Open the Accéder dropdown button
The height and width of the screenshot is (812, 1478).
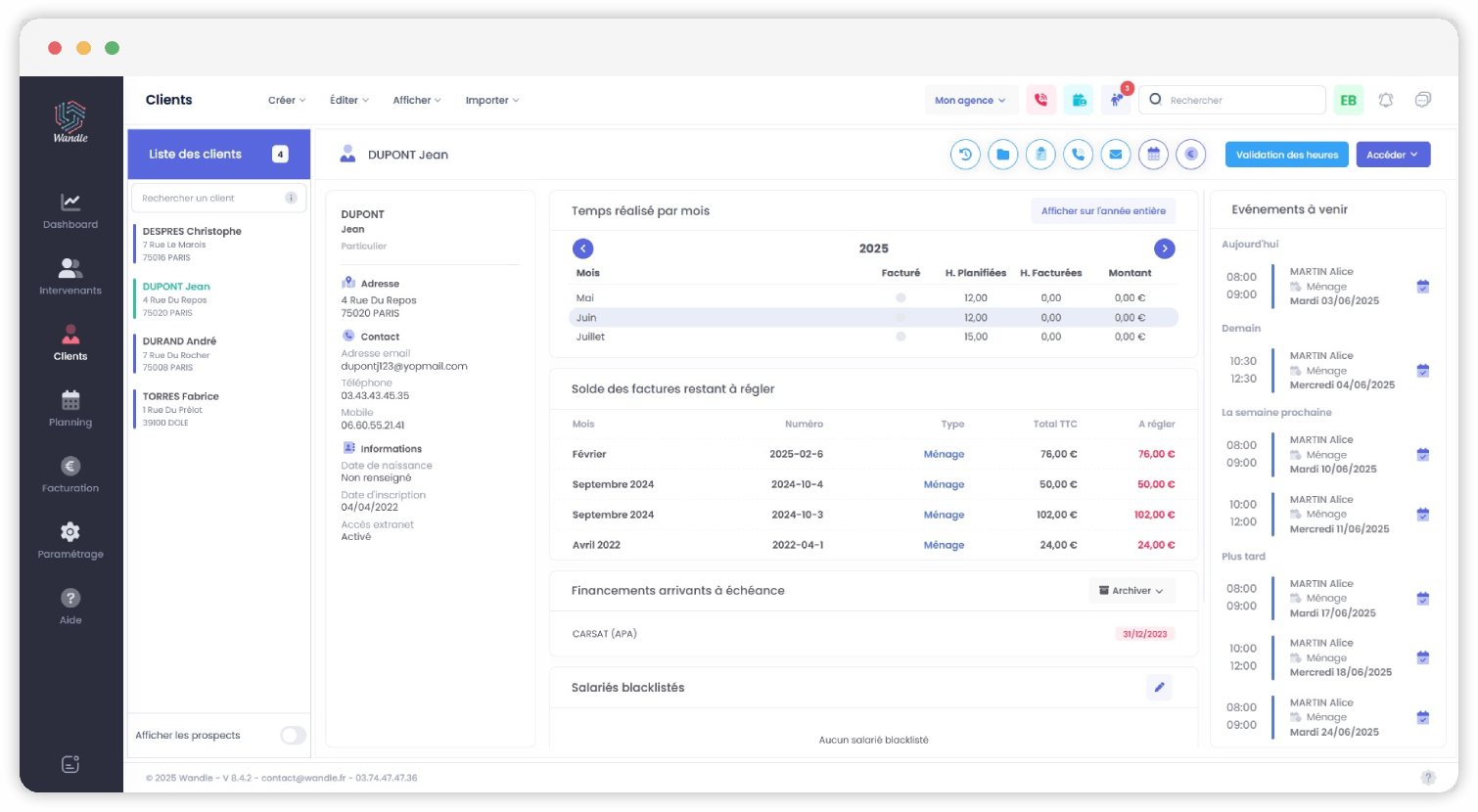1392,155
